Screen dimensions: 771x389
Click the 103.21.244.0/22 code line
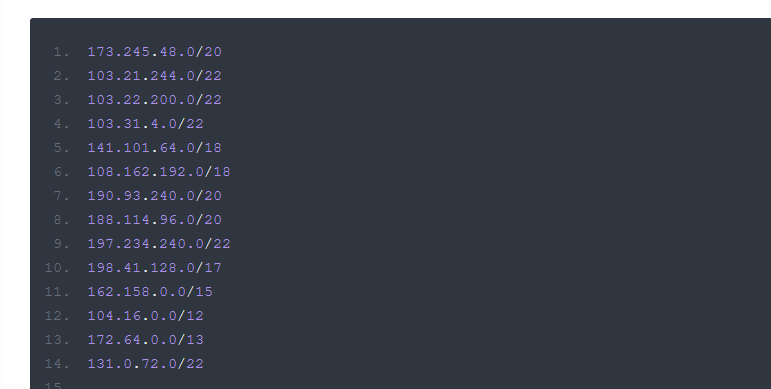[x=154, y=76]
